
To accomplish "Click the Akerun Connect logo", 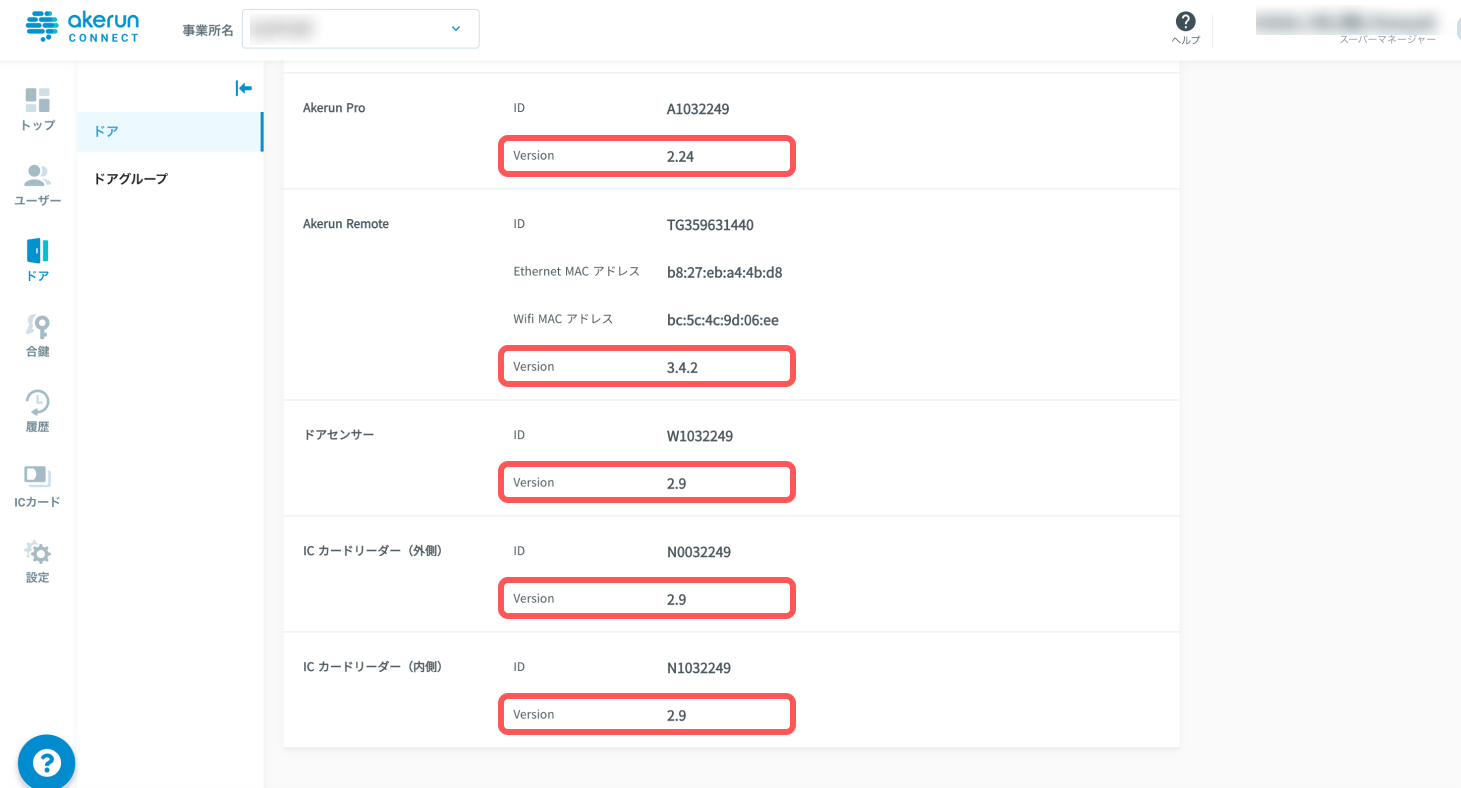I will click(x=82, y=26).
